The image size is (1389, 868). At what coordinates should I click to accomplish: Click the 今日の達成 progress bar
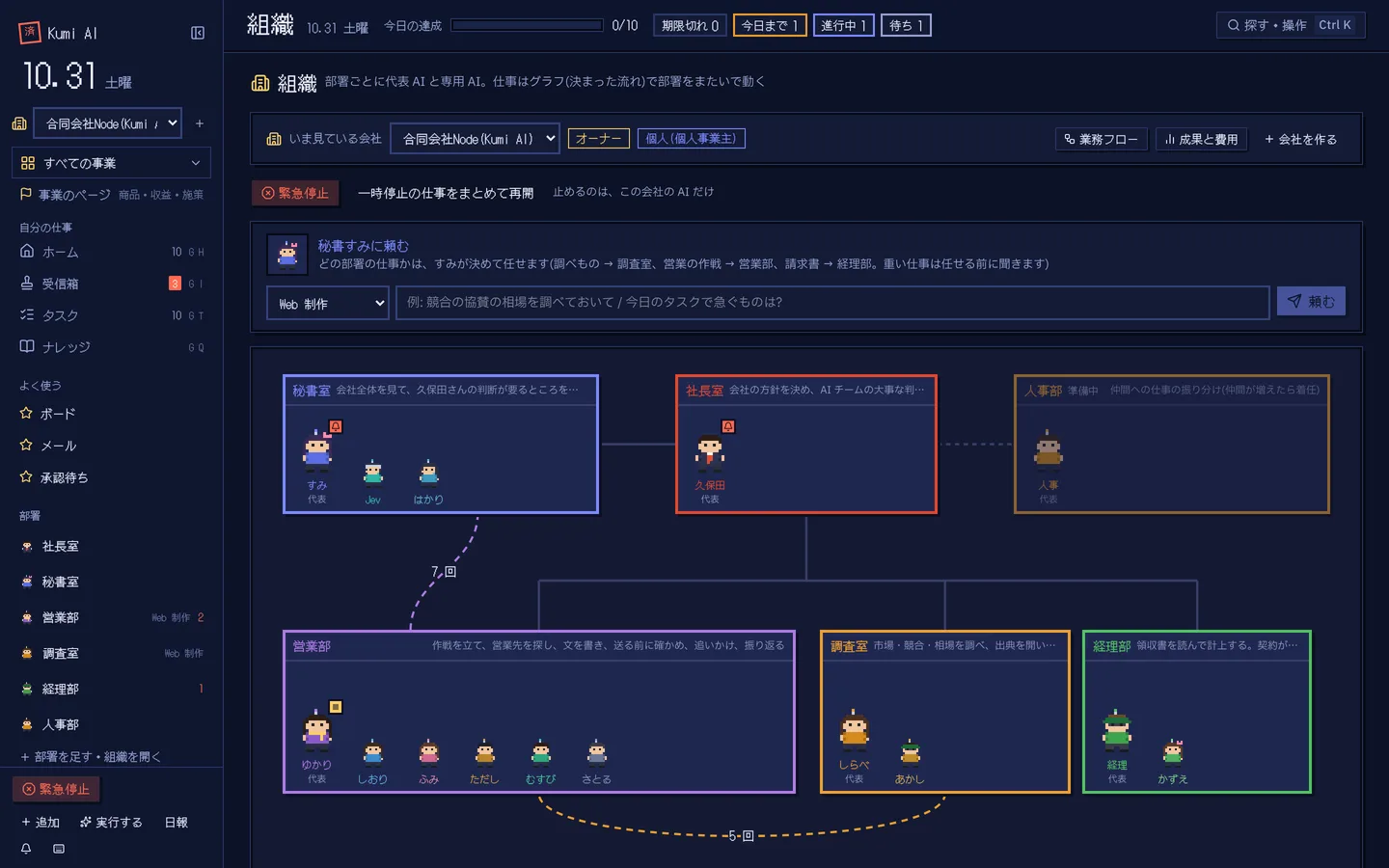click(528, 26)
